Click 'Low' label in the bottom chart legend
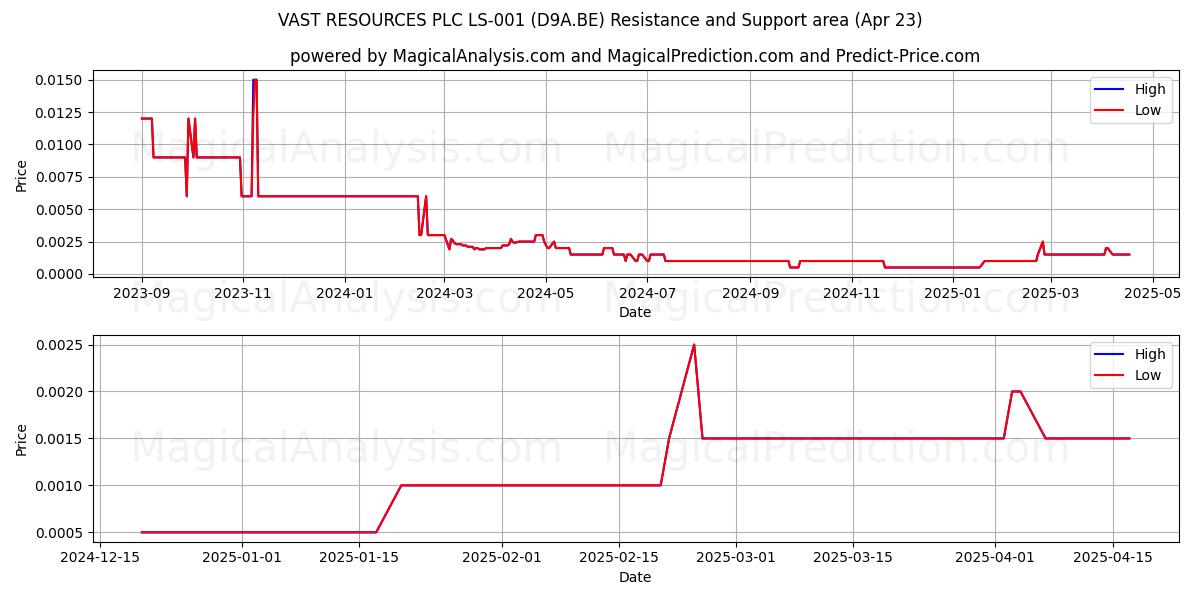Viewport: 1200px width, 600px height. coord(1148,375)
